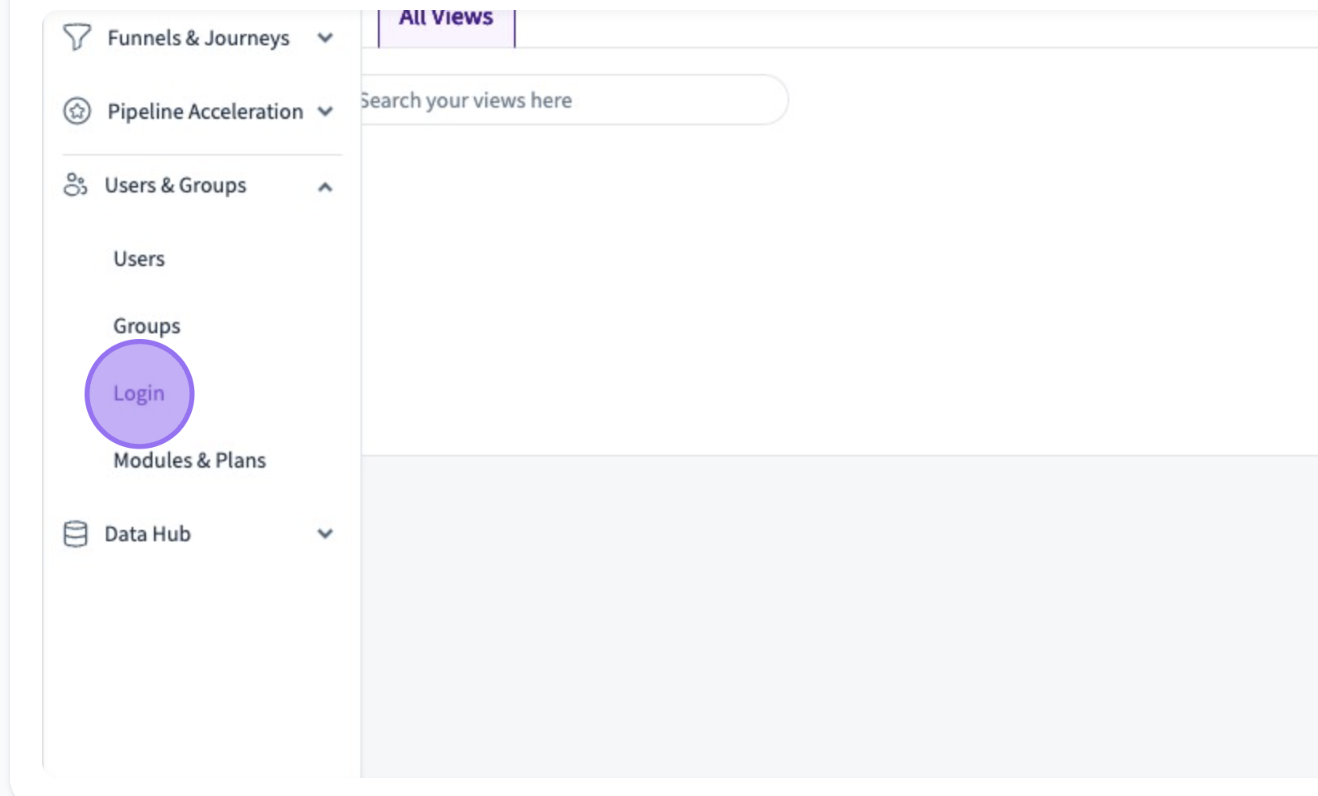1318x796 pixels.
Task: Click the empty views list area
Action: pyautogui.click(x=839, y=290)
